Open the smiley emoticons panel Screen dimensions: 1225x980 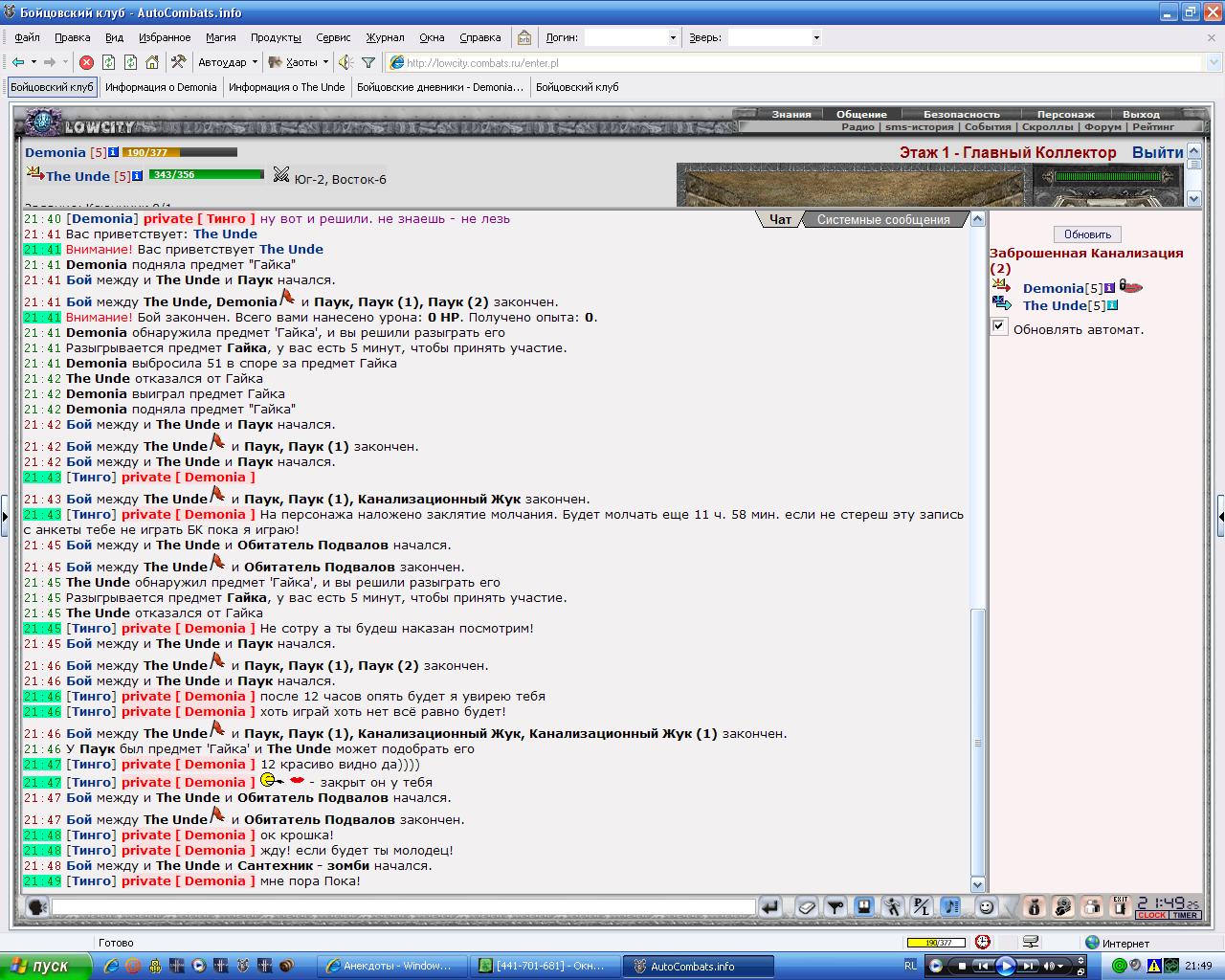pyautogui.click(x=987, y=906)
